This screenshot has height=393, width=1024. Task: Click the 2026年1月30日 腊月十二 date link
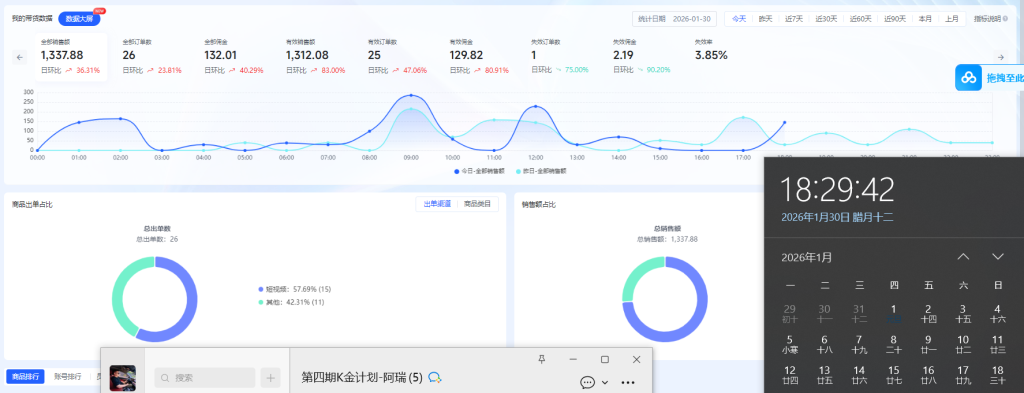[x=837, y=217]
